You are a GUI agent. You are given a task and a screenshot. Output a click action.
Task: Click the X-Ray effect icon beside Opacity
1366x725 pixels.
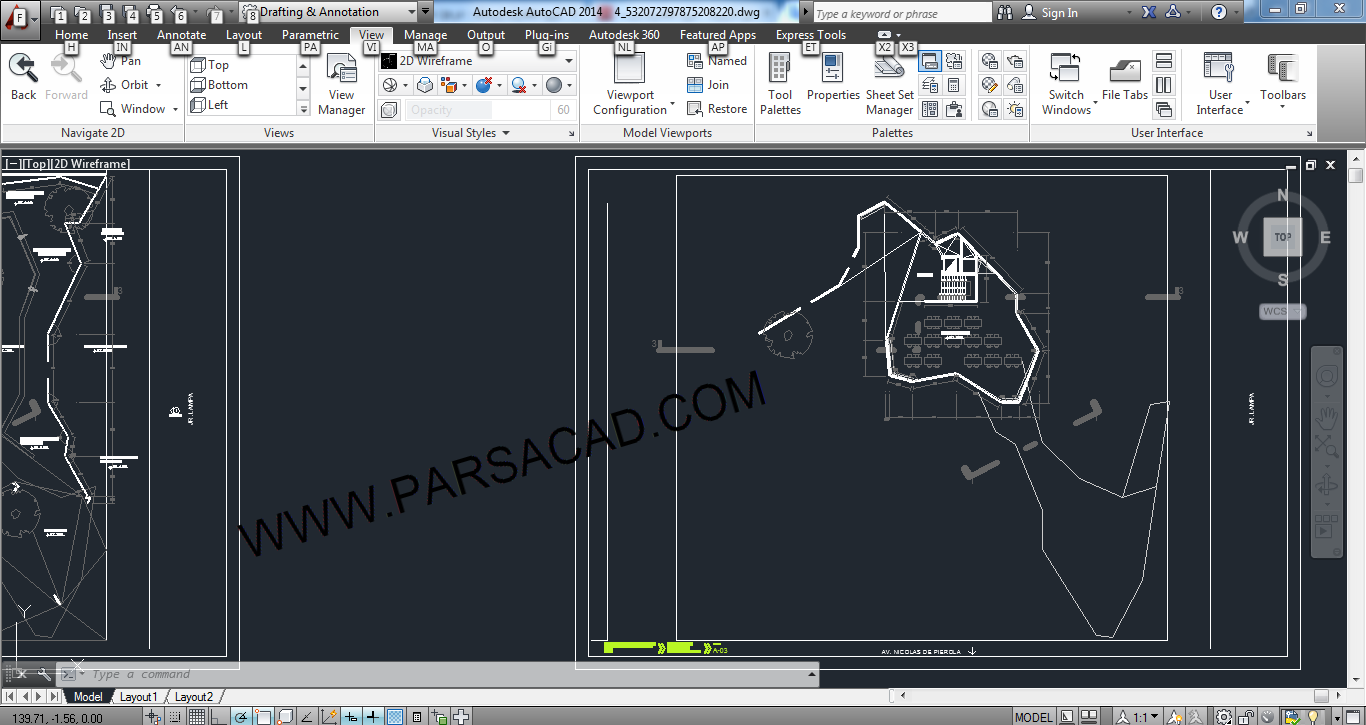390,110
